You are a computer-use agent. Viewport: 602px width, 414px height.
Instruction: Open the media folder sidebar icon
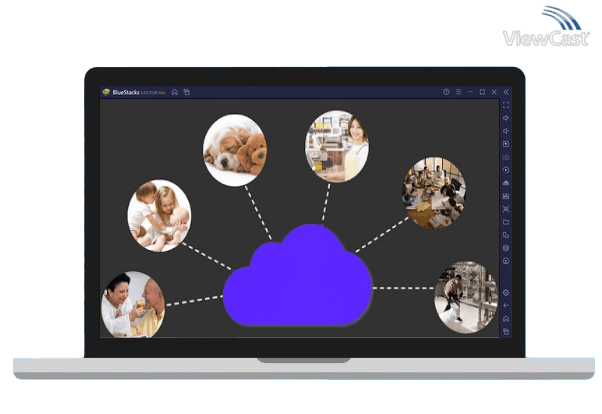506,222
